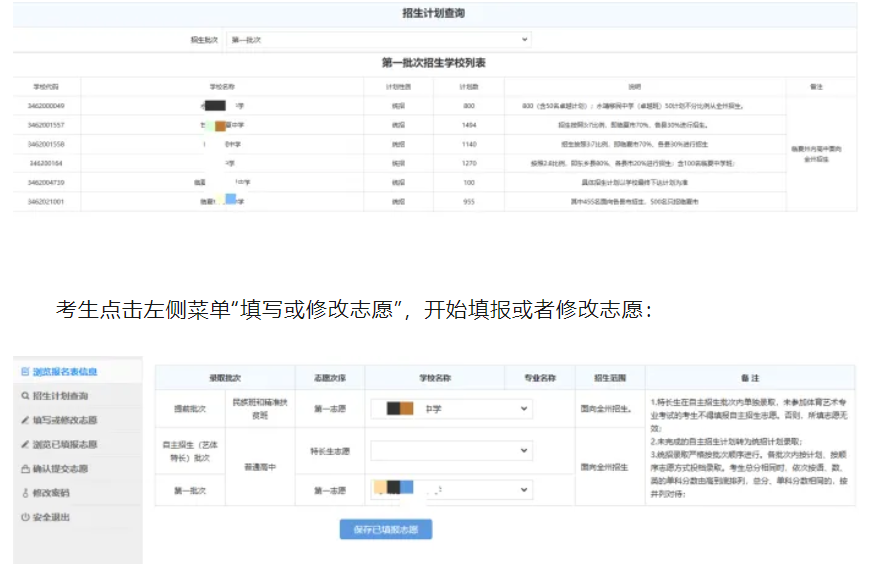Viewport: 874px width, 564px height.
Task: Click the 第一批次招生学校列表 table title
Action: 434,63
